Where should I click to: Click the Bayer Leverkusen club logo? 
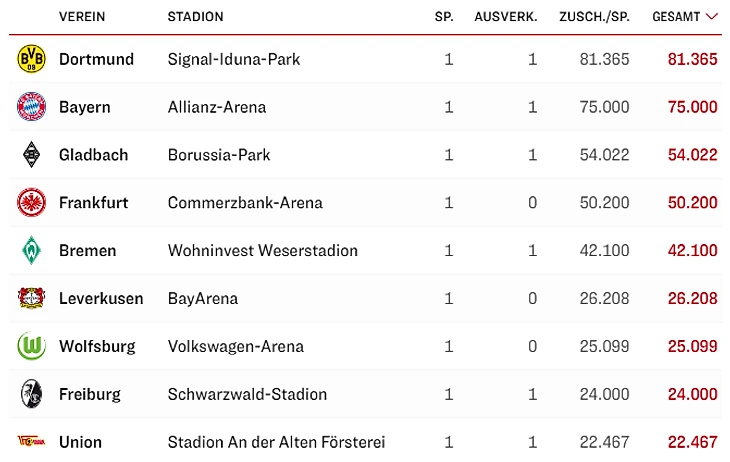pos(32,298)
